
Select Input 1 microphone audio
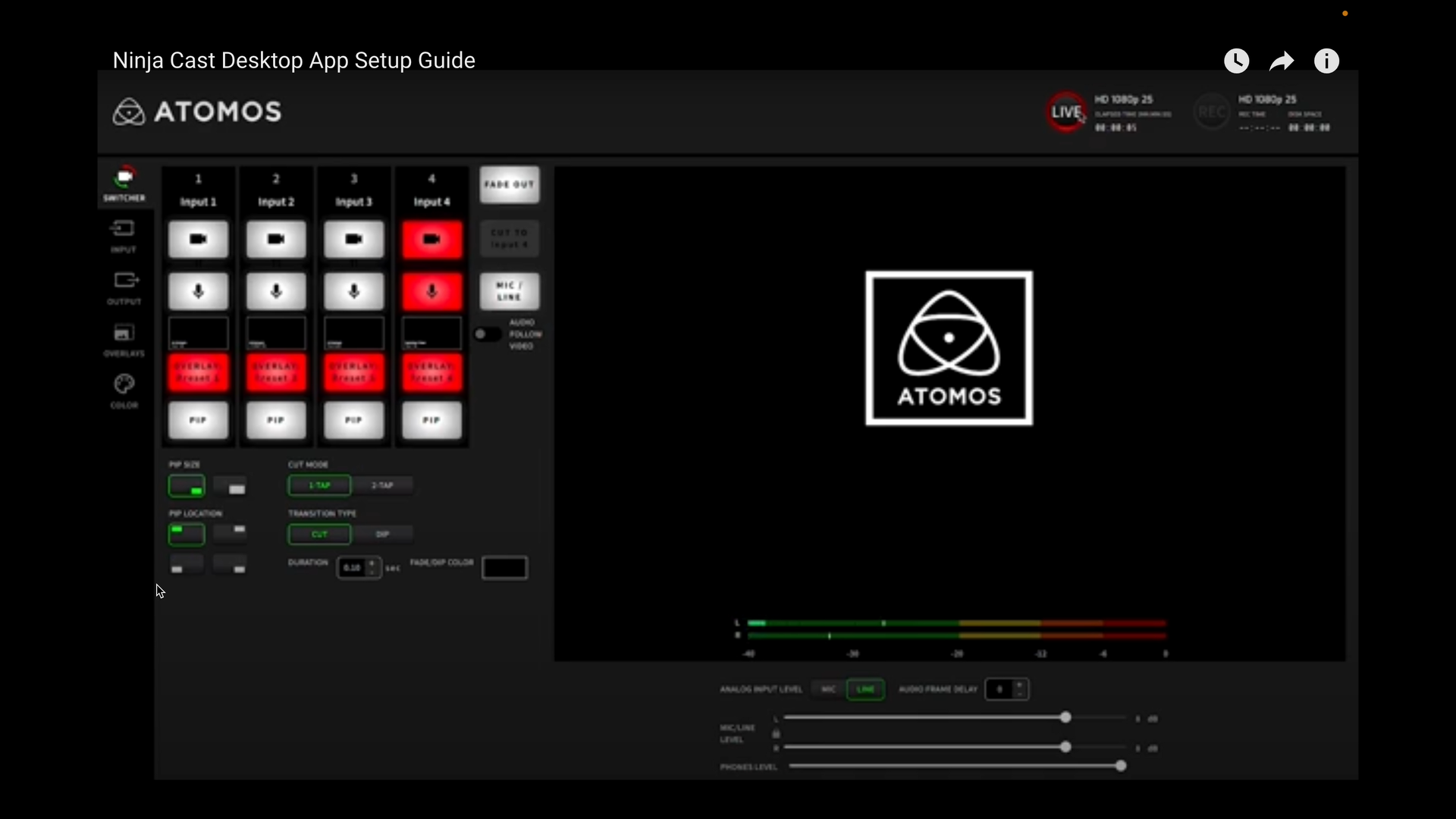198,292
